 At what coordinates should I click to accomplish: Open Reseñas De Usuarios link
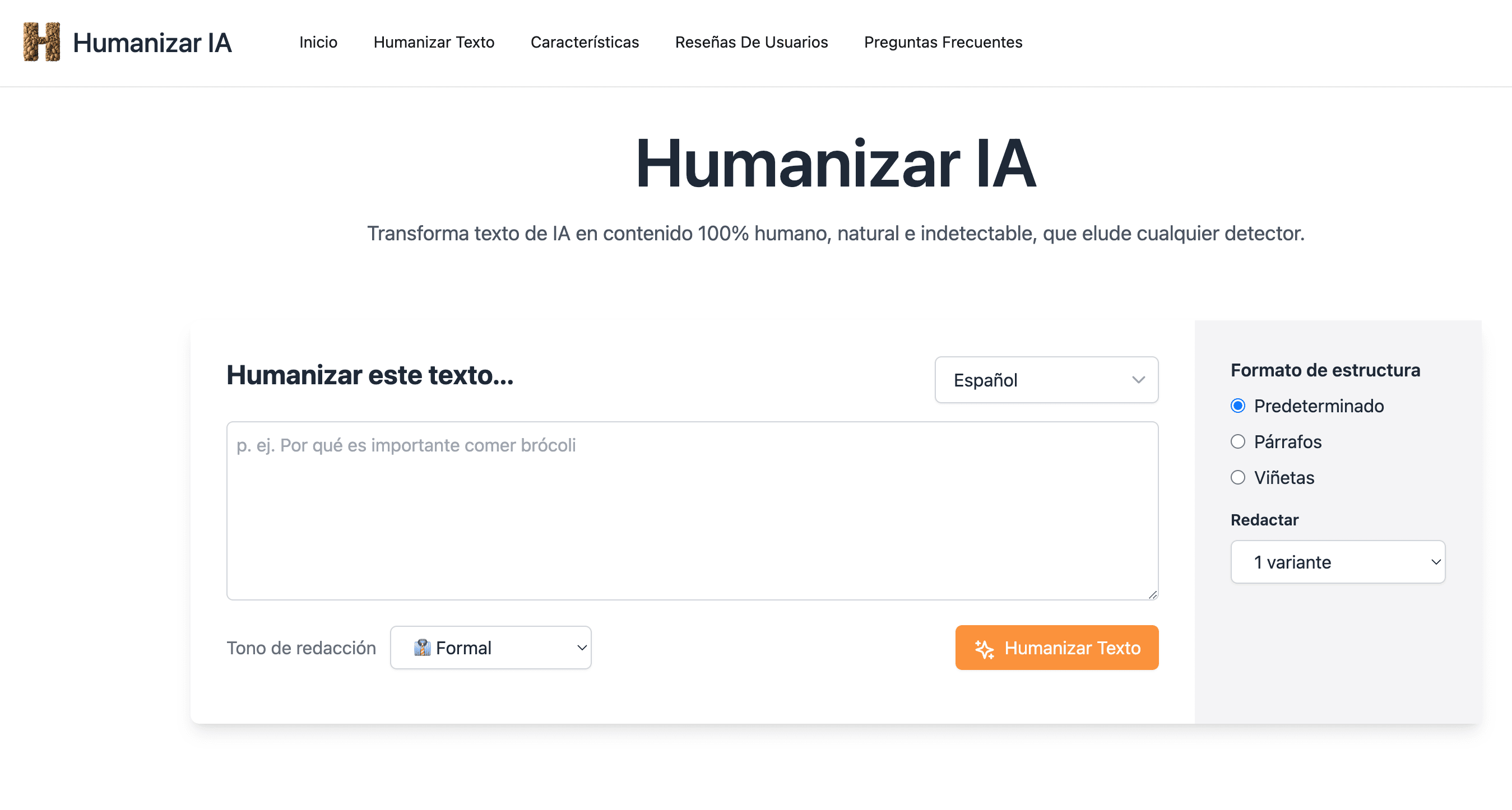(752, 42)
